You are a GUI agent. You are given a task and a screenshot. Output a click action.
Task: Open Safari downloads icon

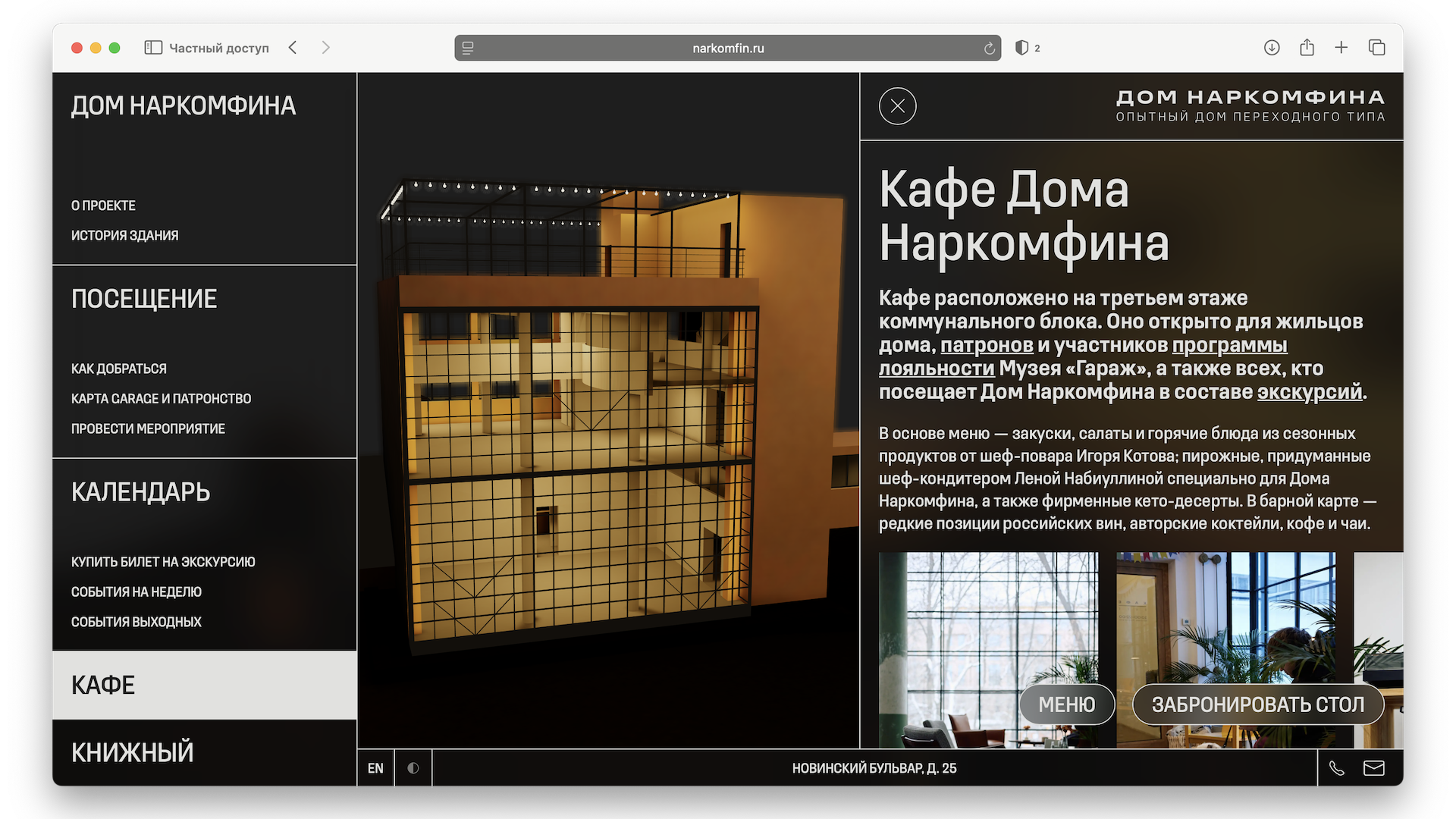click(x=1272, y=48)
